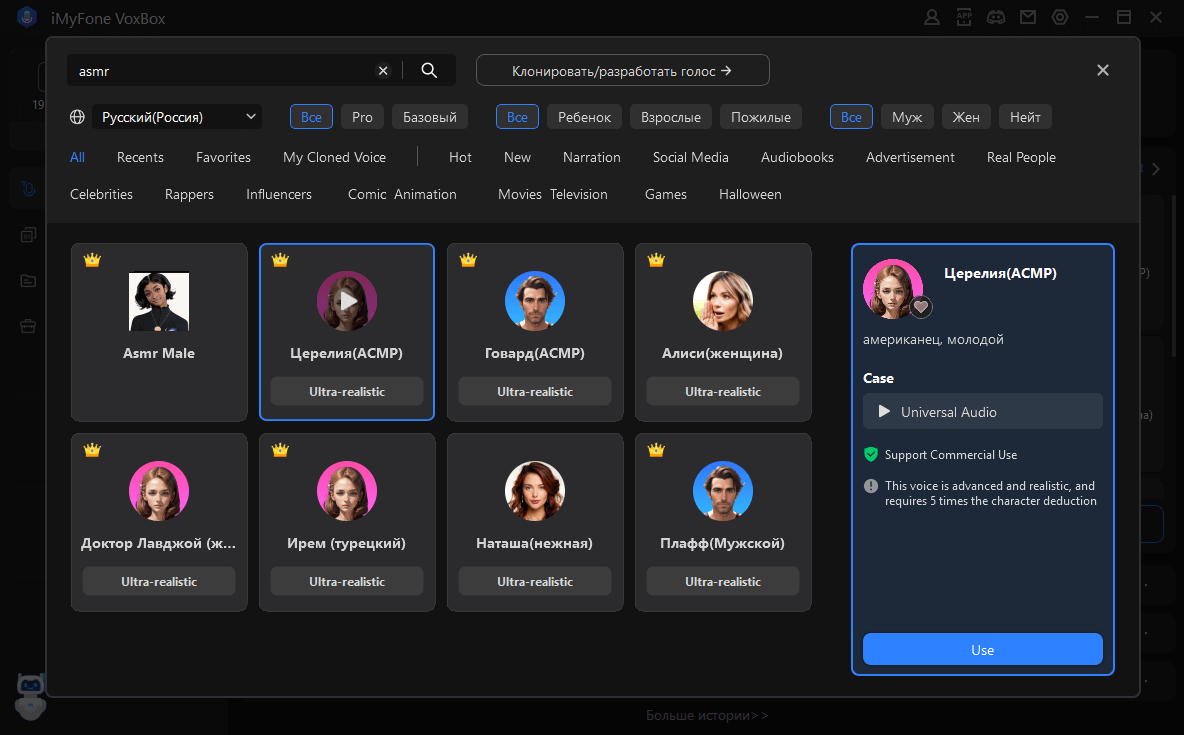Close the voice selection dialog
Image resolution: width=1184 pixels, height=735 pixels.
pyautogui.click(x=1102, y=70)
